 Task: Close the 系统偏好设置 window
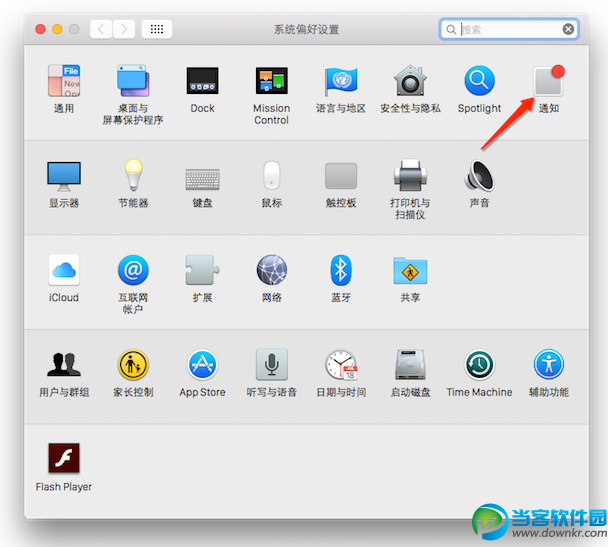tap(40, 29)
